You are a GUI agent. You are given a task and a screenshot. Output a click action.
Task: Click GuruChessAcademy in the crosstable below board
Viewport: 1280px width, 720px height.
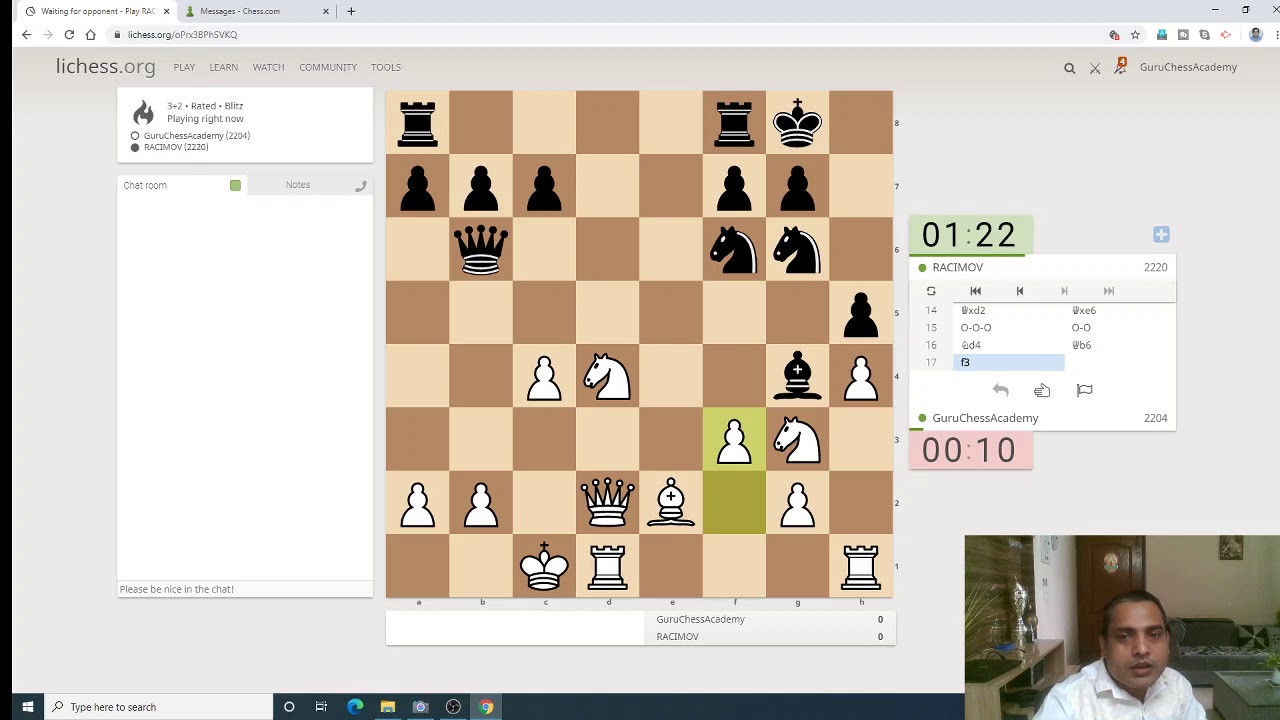(700, 619)
